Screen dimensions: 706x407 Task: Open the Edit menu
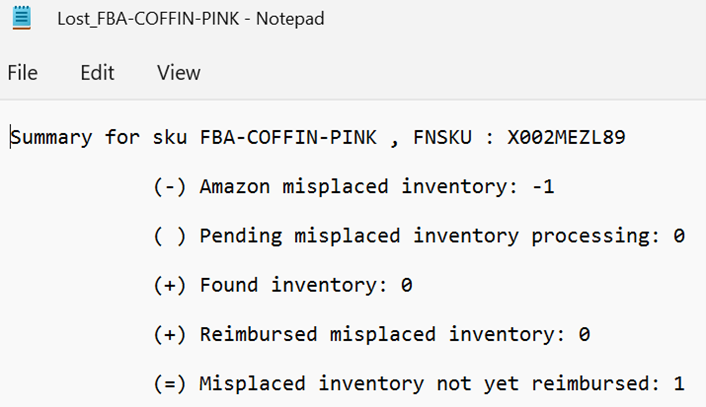(97, 72)
